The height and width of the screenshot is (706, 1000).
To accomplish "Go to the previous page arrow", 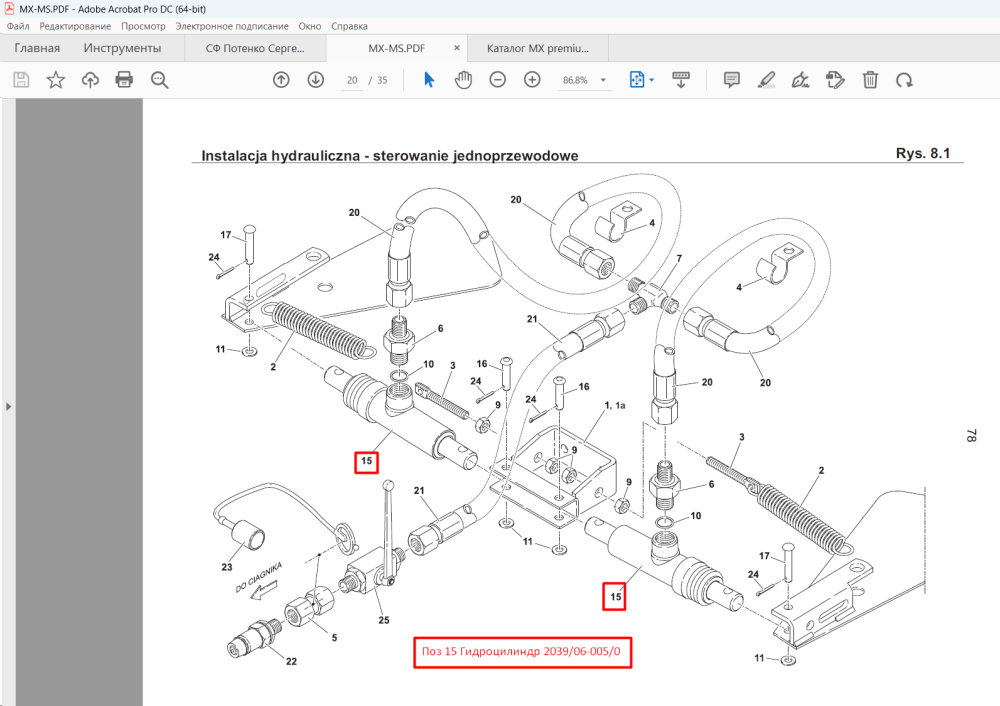I will tap(281, 80).
